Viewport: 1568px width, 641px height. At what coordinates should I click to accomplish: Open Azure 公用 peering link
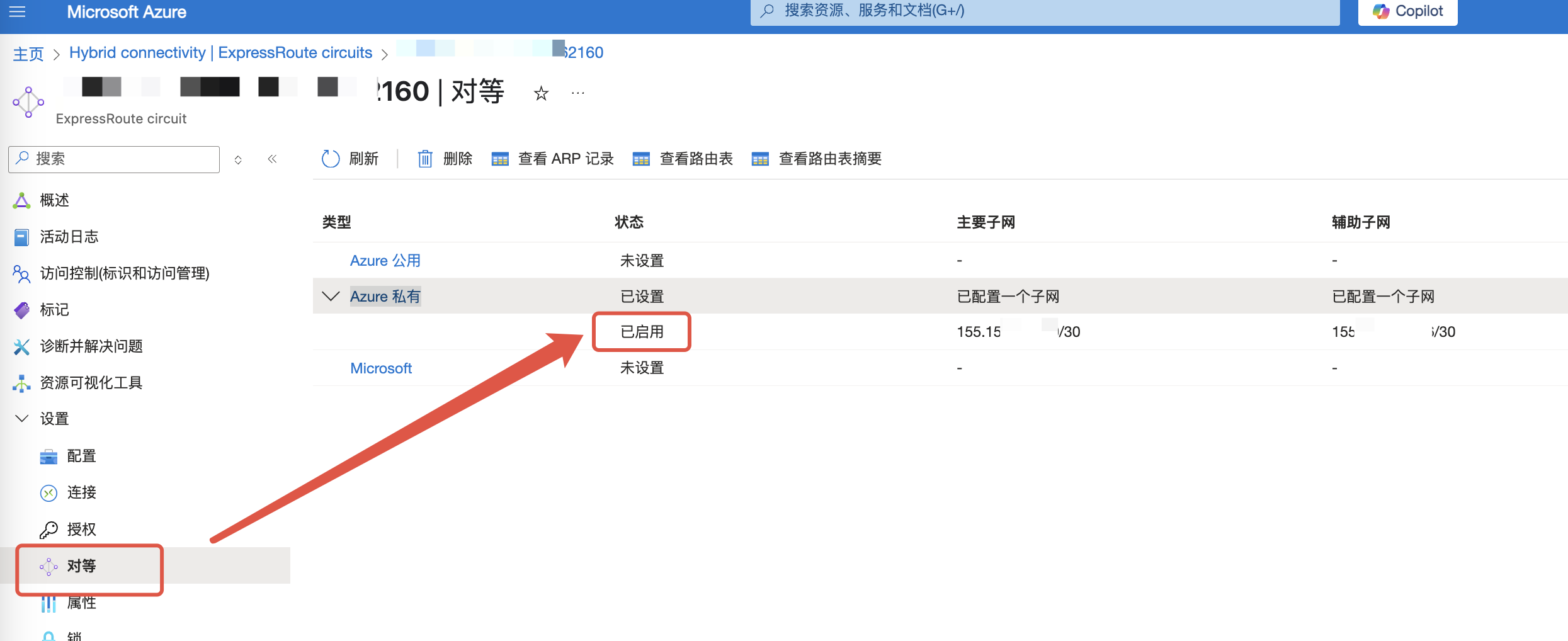click(x=385, y=261)
